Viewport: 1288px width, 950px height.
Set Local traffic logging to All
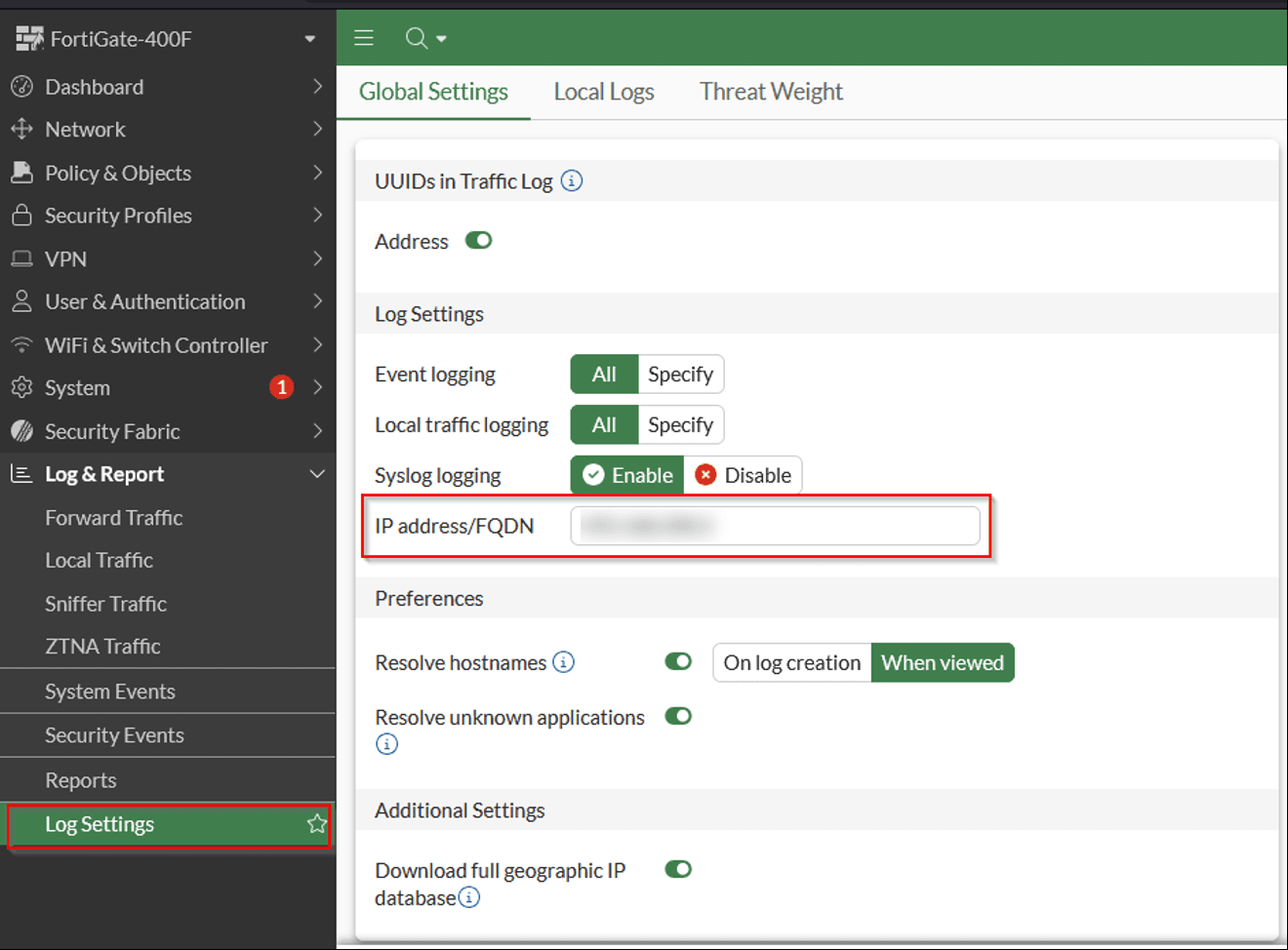(604, 425)
